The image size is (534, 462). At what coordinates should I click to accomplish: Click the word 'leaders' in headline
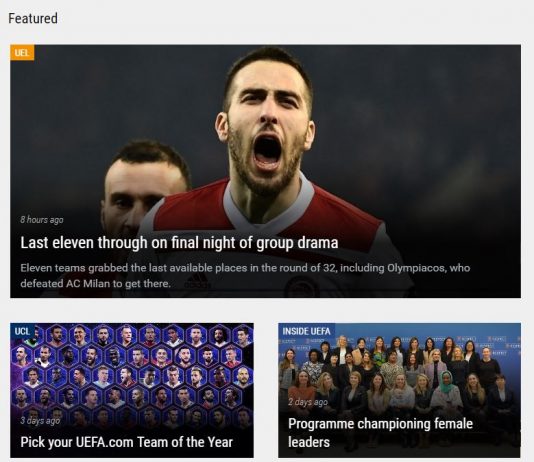tap(309, 442)
